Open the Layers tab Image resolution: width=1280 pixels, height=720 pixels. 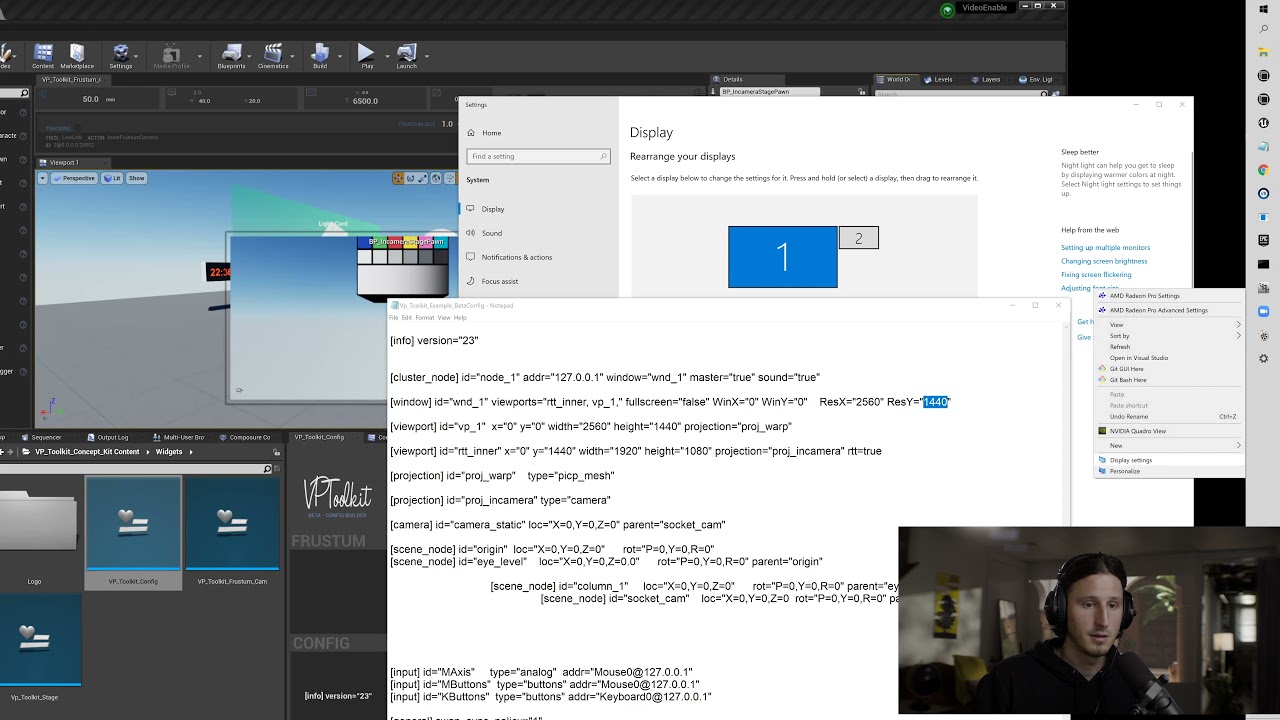pyautogui.click(x=988, y=79)
